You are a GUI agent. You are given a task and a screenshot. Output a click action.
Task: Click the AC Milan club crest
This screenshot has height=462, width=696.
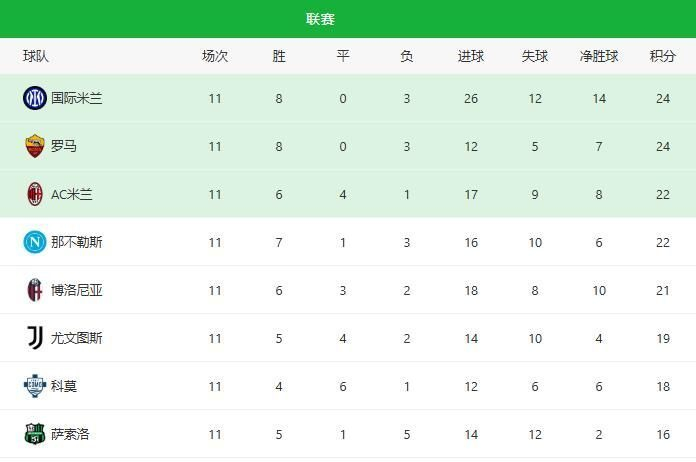(x=35, y=194)
